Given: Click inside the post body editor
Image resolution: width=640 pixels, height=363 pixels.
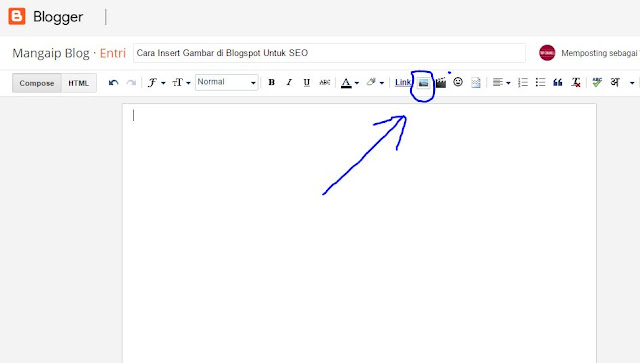Looking at the screenshot, I should pyautogui.click(x=359, y=233).
